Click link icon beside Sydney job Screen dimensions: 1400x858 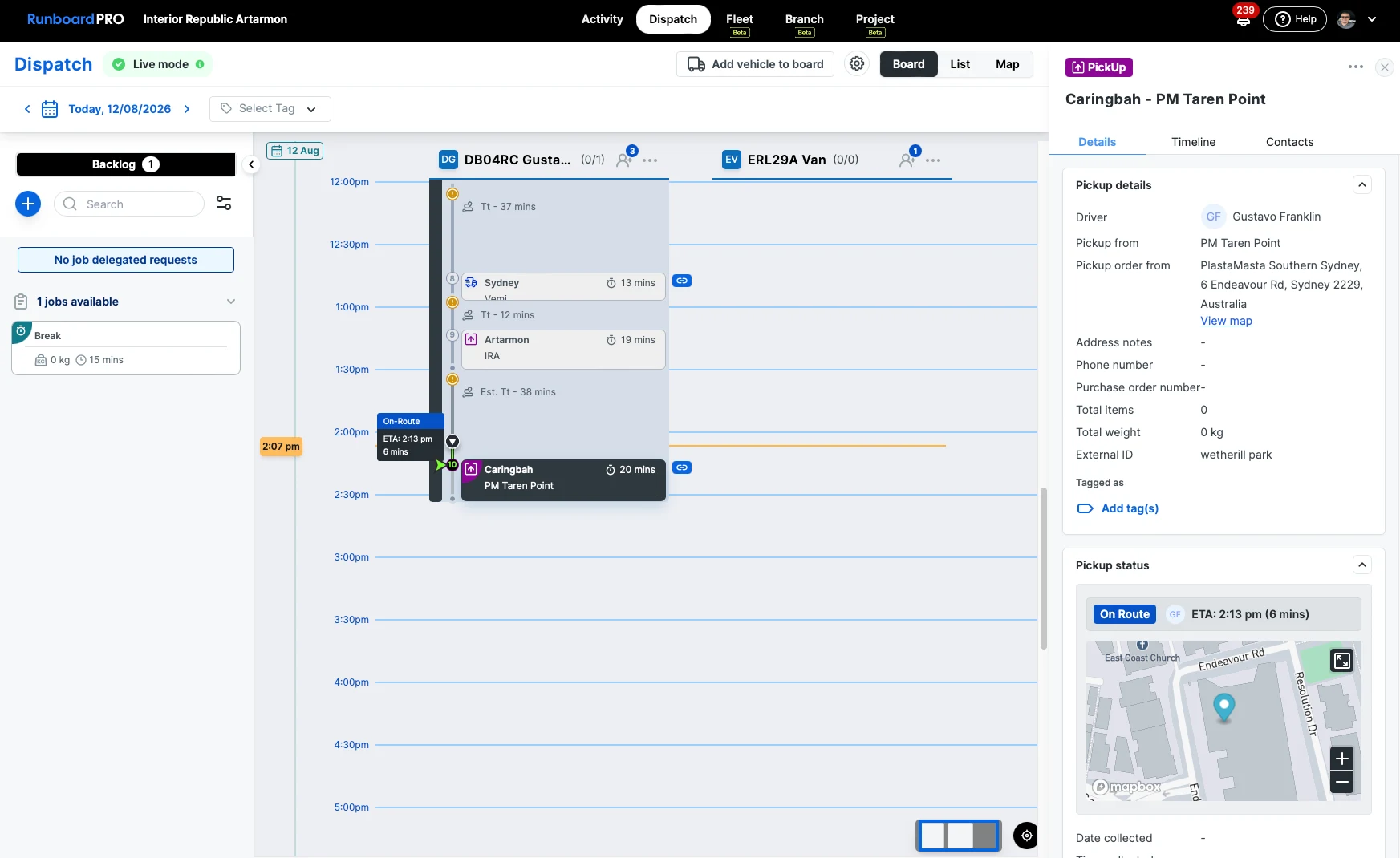682,281
